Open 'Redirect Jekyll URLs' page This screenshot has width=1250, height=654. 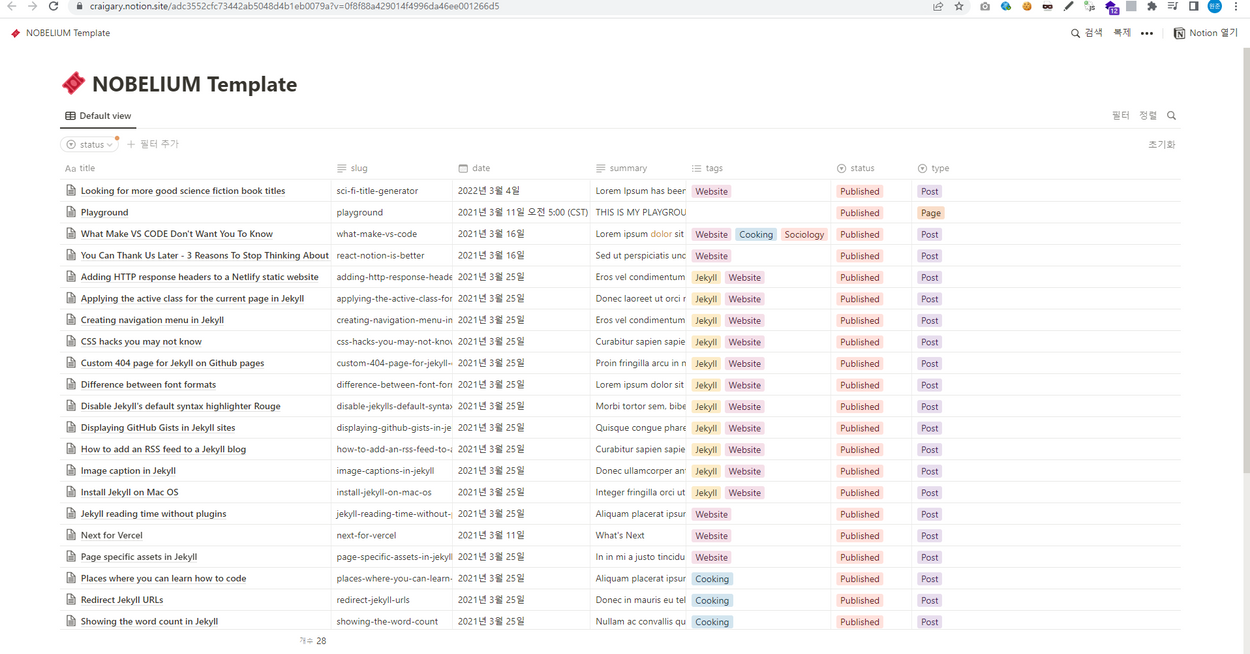[x=122, y=600]
